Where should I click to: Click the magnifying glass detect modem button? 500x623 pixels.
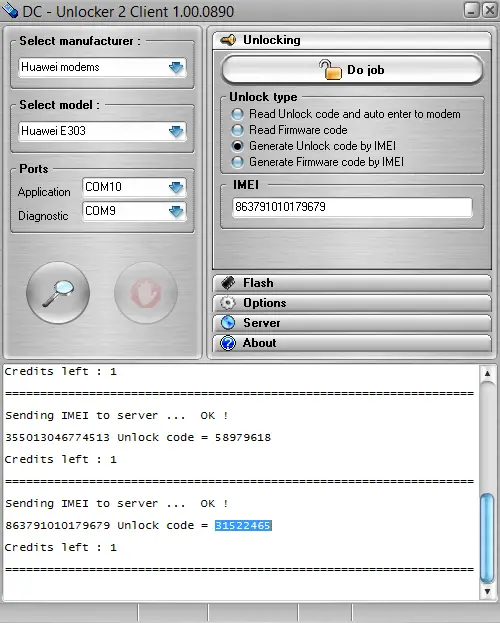(58, 293)
